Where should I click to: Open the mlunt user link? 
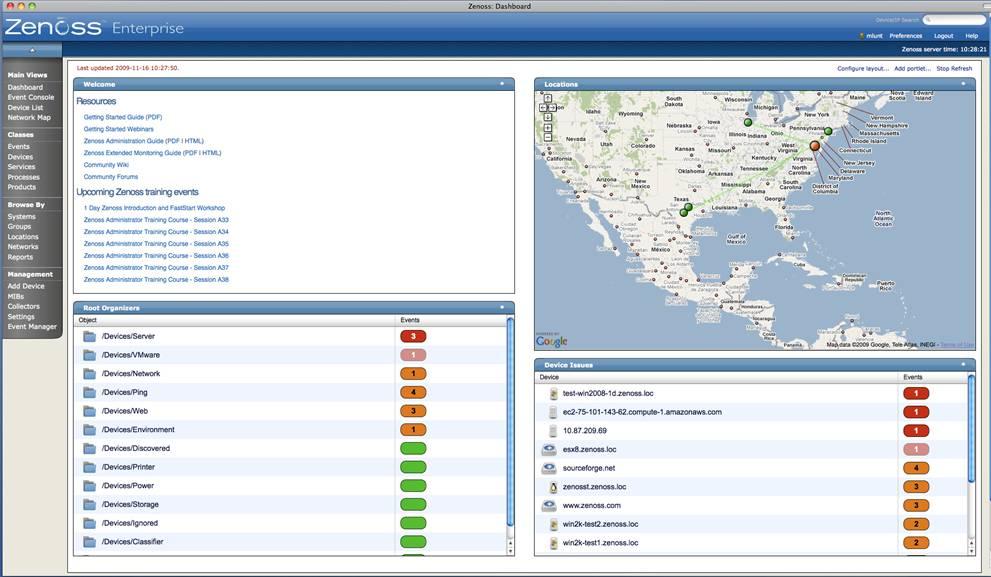tap(874, 36)
